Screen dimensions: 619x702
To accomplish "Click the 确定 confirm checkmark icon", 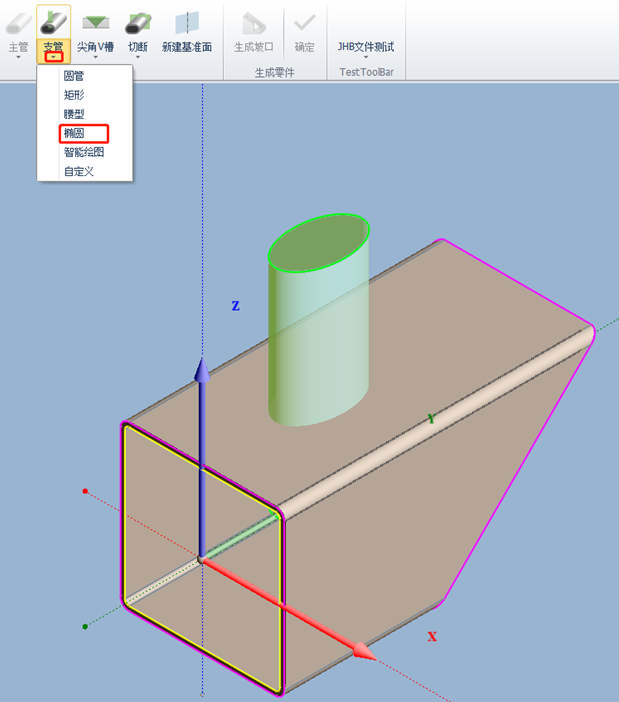I will coord(304,22).
